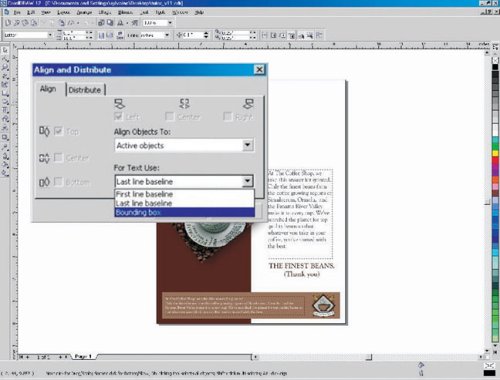This screenshot has height=380, width=500.
Task: Set page to Portrait orientation
Action: [x=101, y=35]
